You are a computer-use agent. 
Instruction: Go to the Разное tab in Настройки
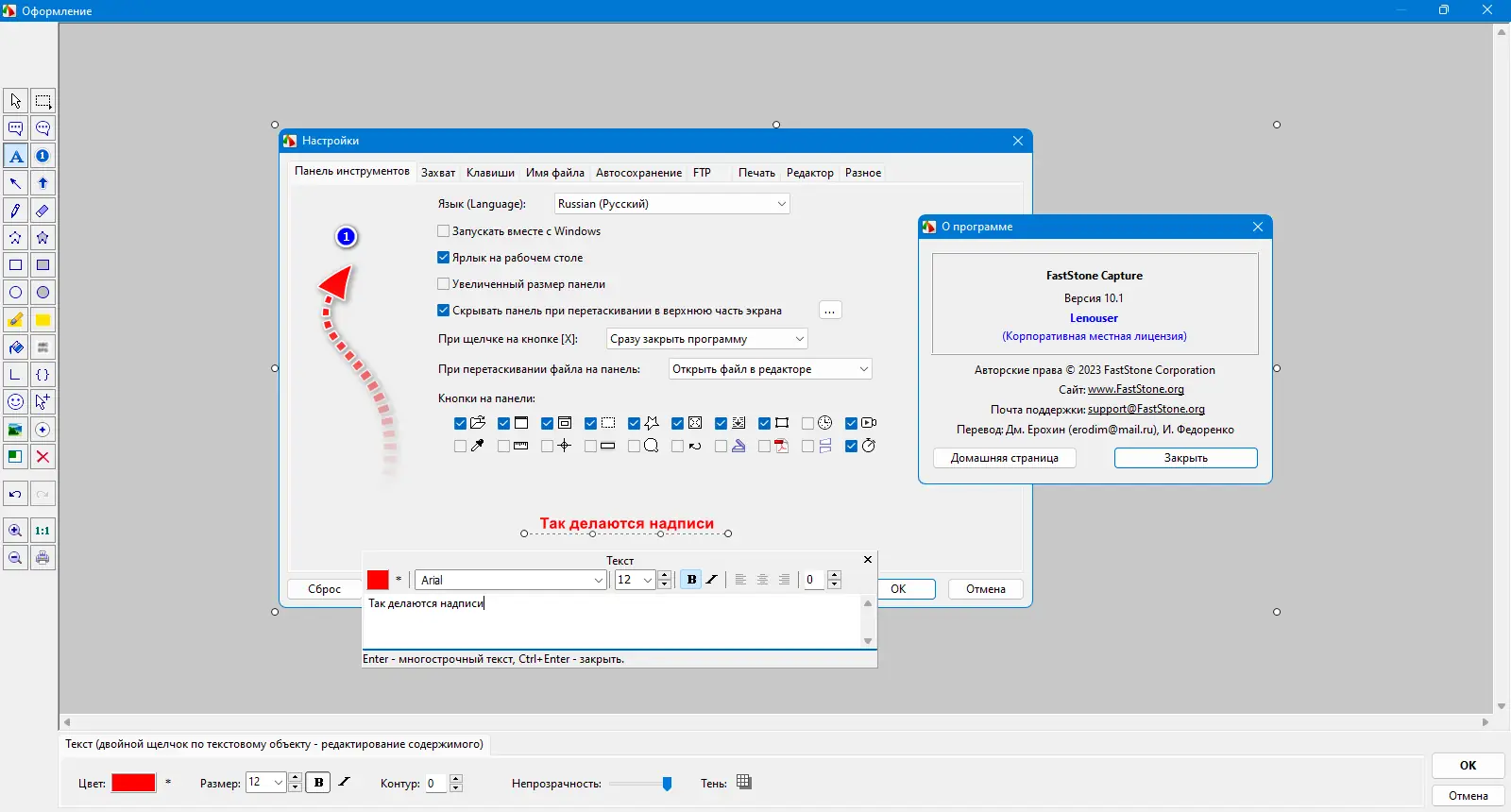coord(863,173)
